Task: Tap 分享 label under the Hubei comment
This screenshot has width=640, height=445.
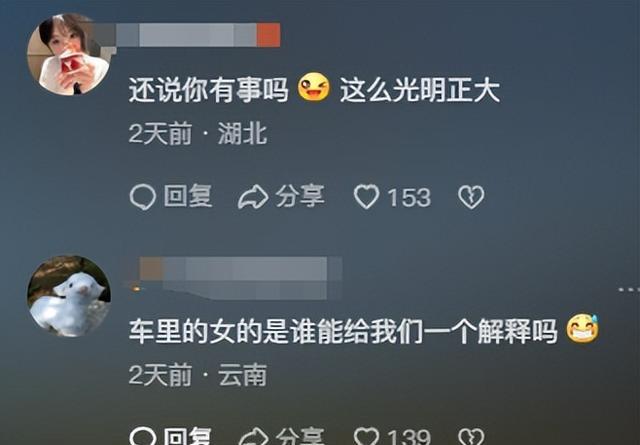Action: point(300,196)
